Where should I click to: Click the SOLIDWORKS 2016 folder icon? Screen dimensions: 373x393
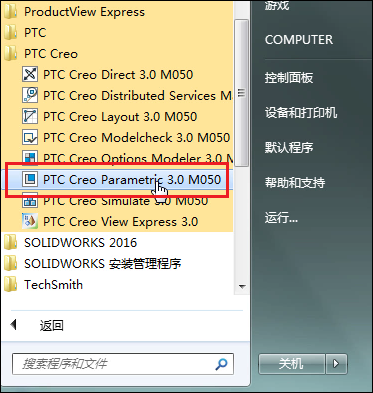click(x=10, y=242)
